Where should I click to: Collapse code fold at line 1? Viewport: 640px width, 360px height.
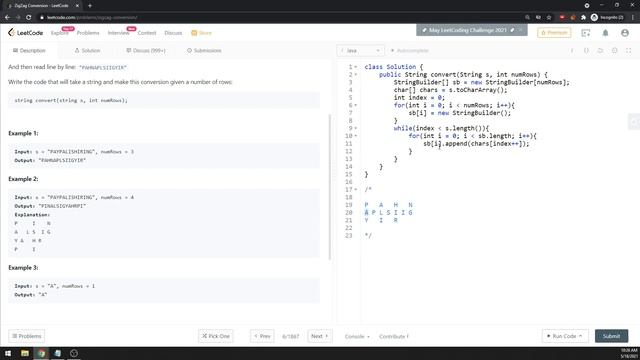tap(356, 67)
